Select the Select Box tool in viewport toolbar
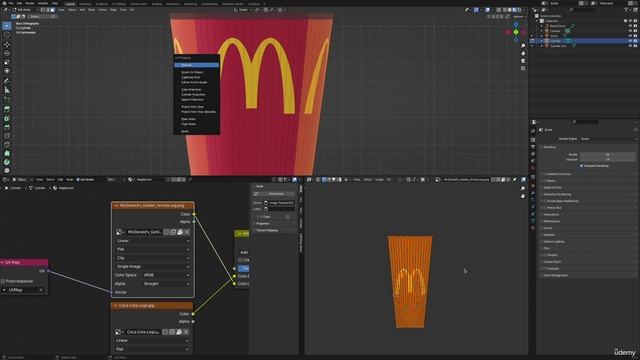This screenshot has height=360, width=640. (x=7, y=26)
